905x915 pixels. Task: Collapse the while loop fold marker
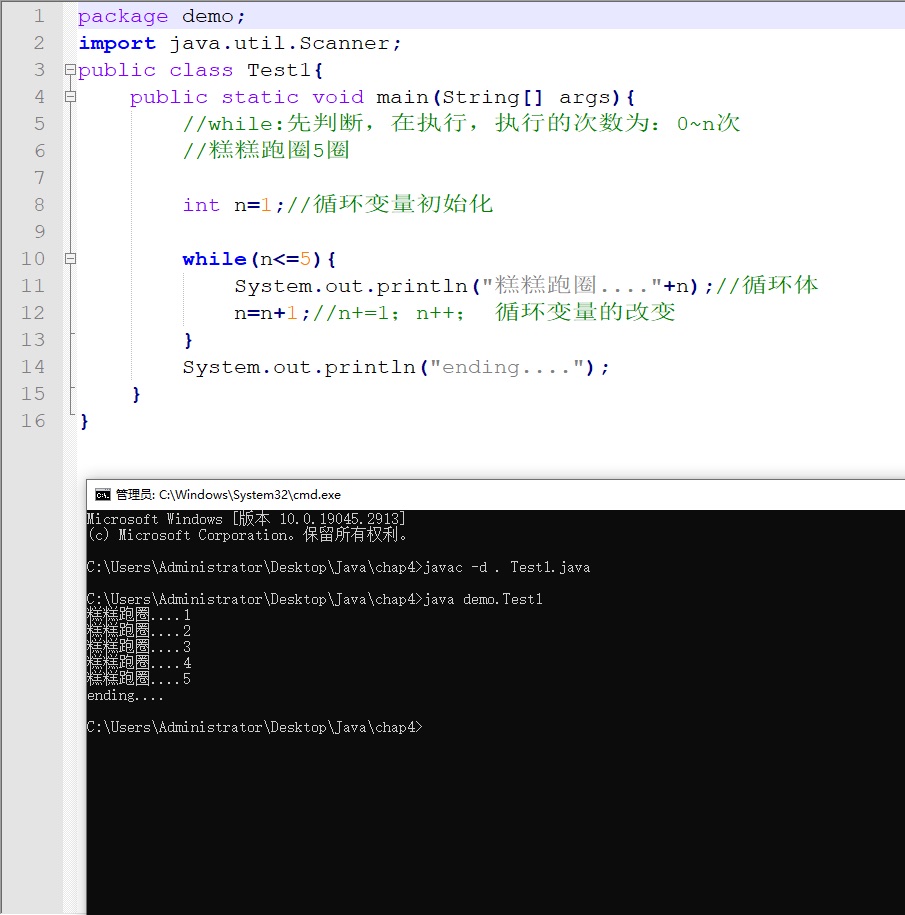point(70,259)
